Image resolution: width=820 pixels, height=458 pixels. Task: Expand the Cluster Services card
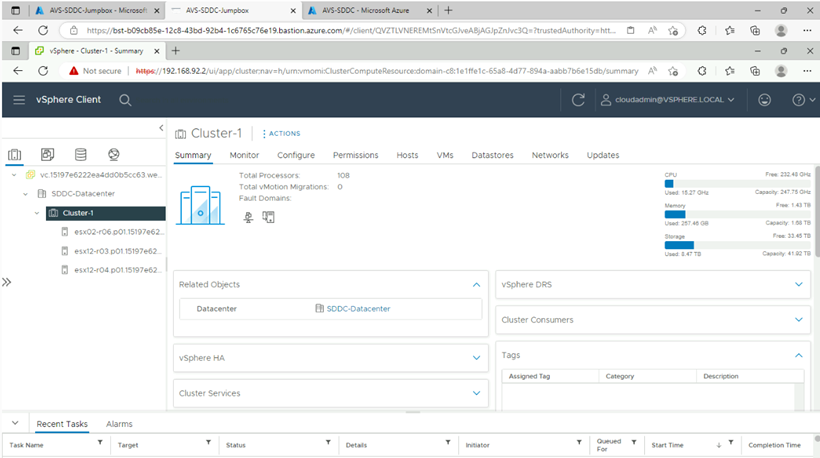(x=476, y=393)
